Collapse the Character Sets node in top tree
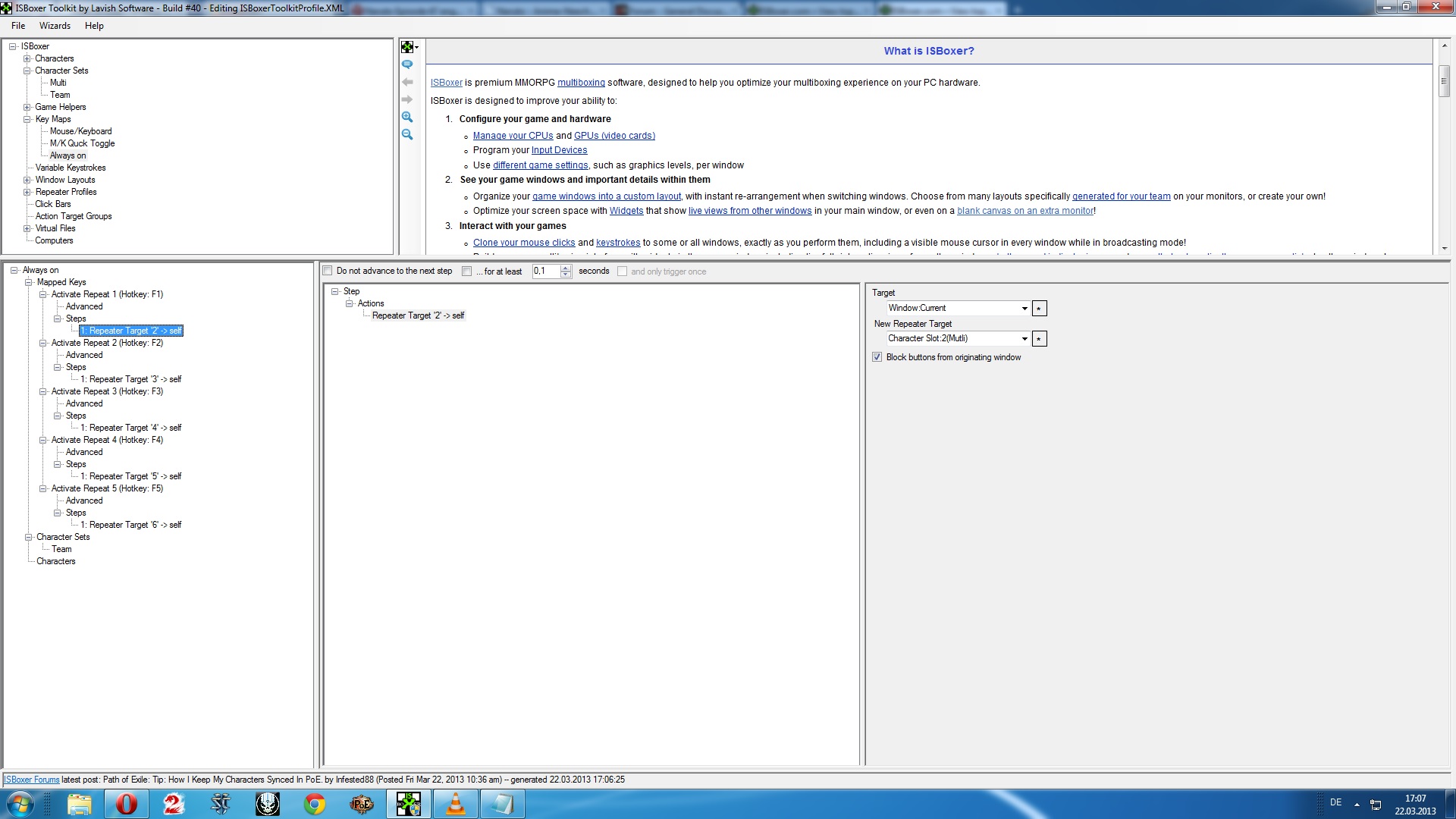Screen dimensions: 1456x819 tap(27, 71)
